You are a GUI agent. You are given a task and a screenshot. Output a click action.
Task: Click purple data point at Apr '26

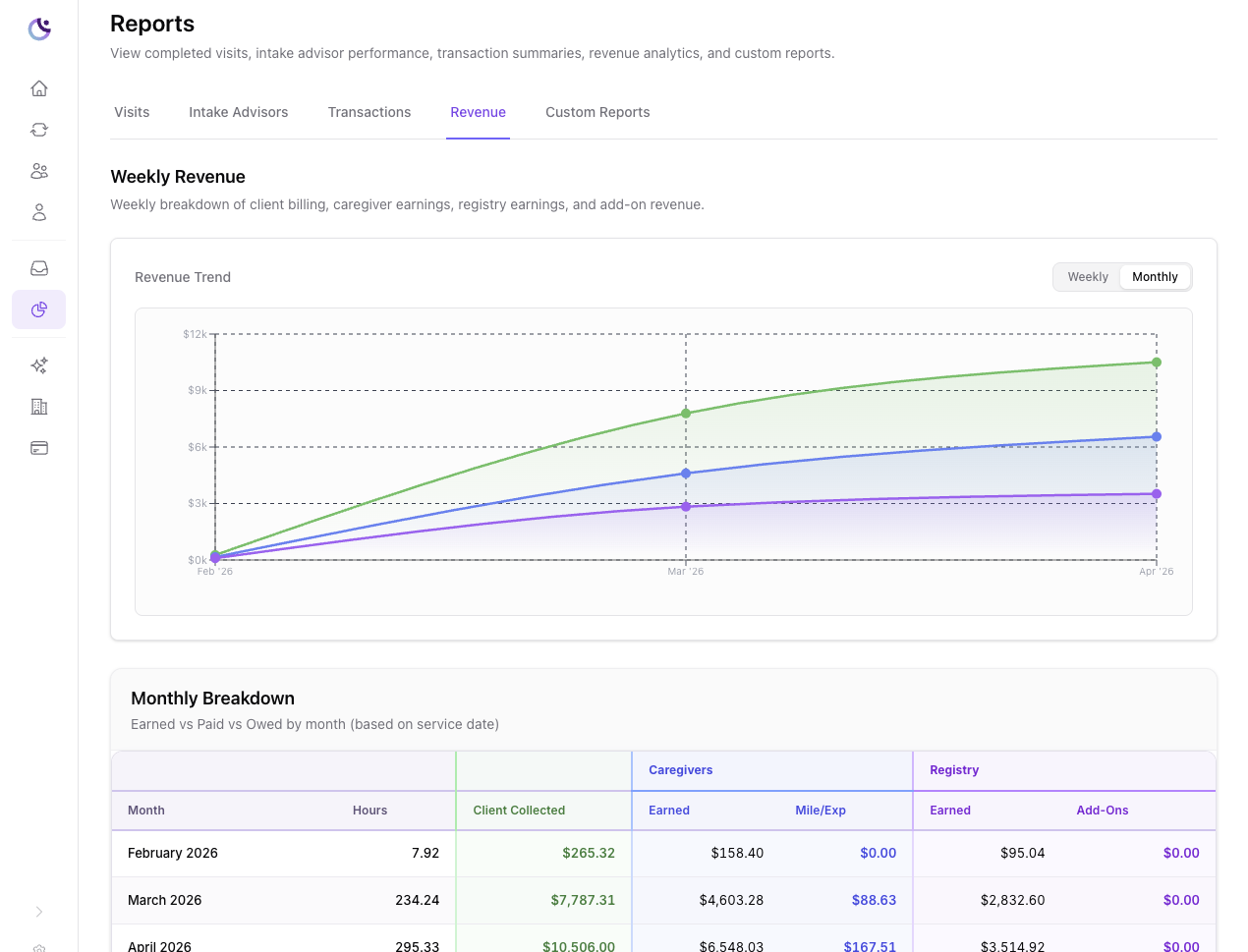pyautogui.click(x=1157, y=494)
